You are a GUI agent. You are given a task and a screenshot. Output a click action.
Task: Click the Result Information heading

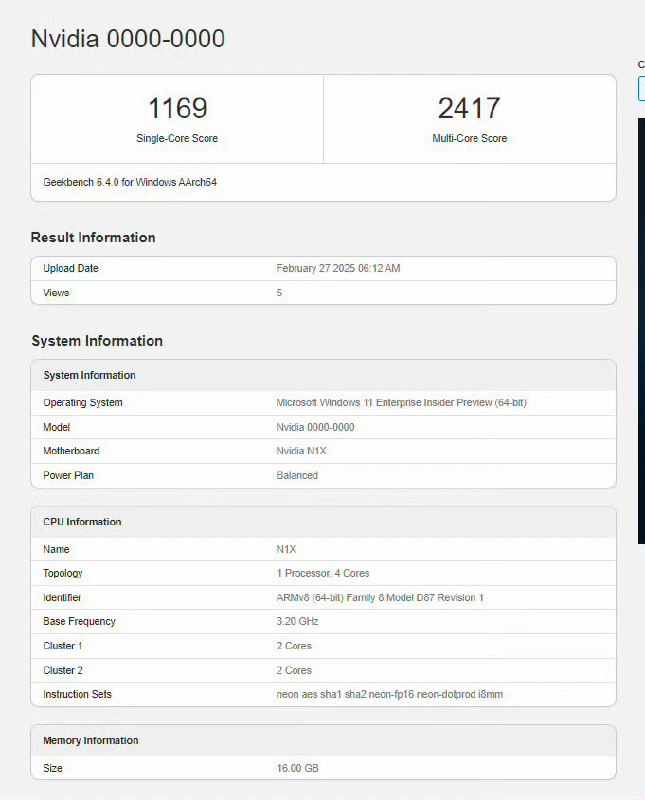(93, 237)
